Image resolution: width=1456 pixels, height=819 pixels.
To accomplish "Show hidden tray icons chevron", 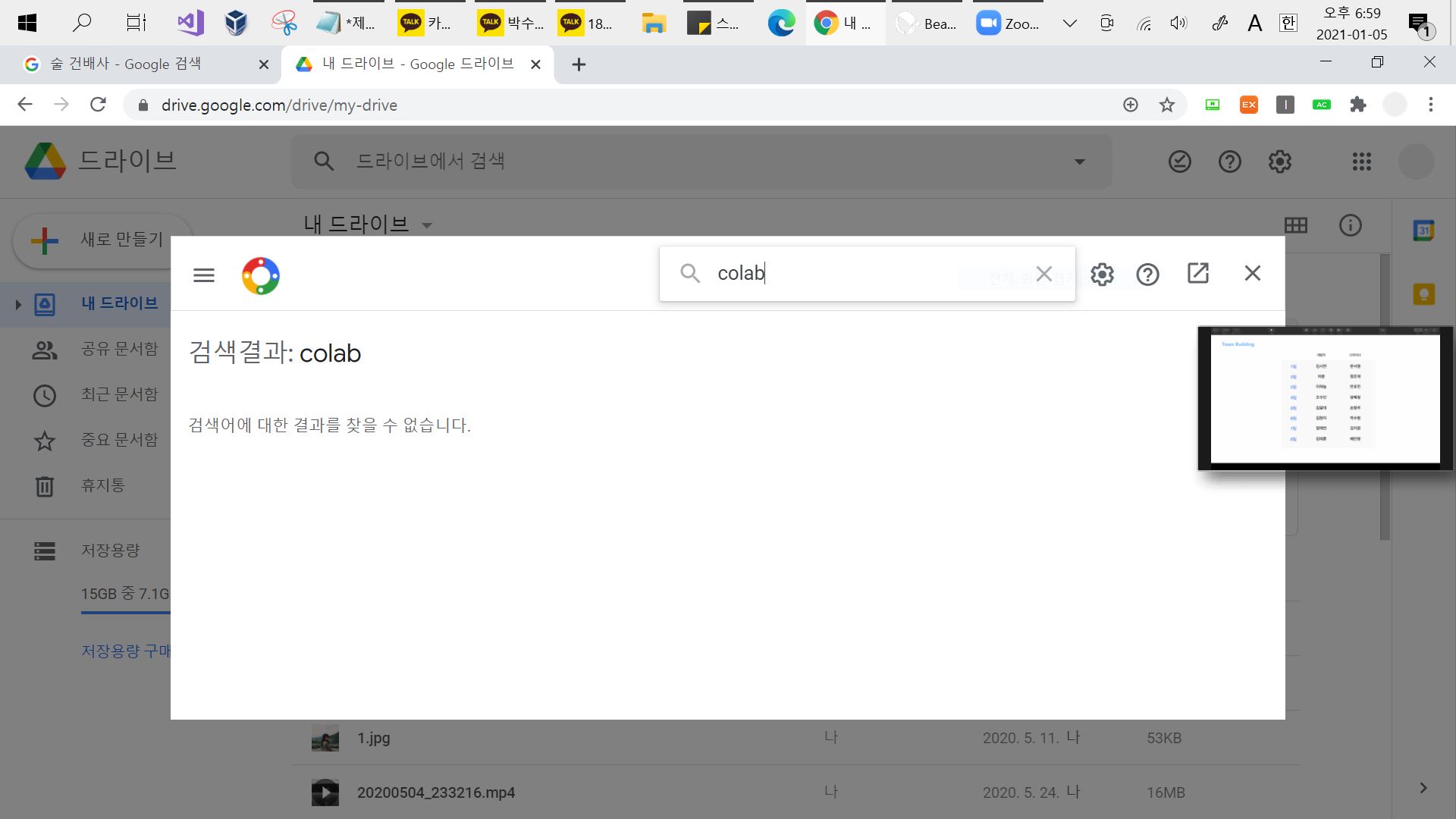I will tap(1070, 24).
